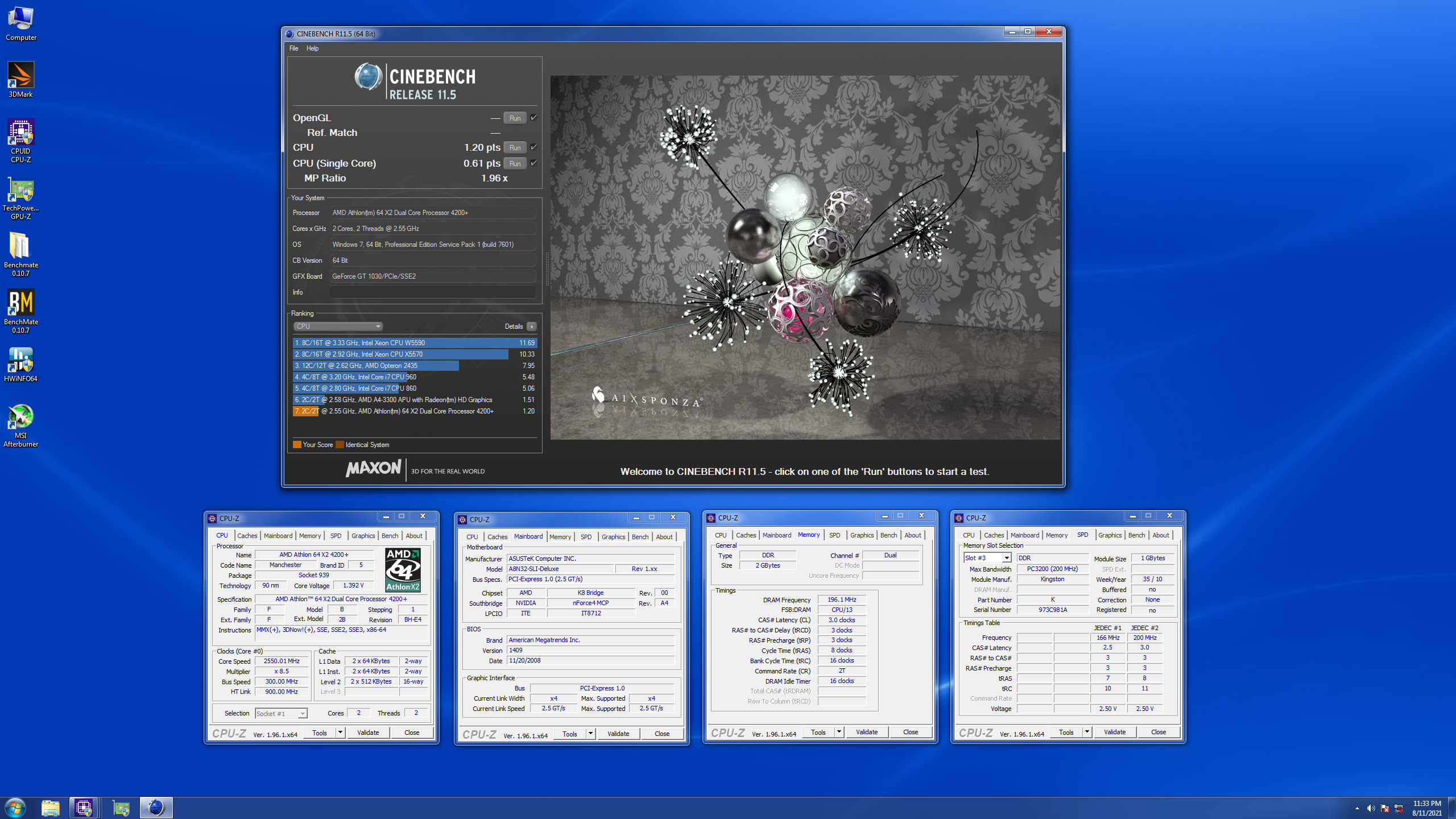
Task: Open the Windows Start menu orb
Action: 15,808
